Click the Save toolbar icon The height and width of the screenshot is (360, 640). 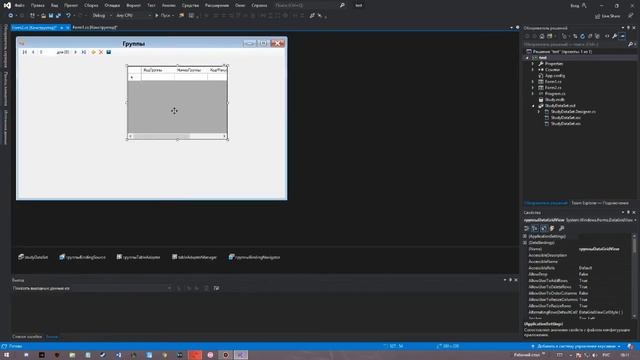click(51, 16)
